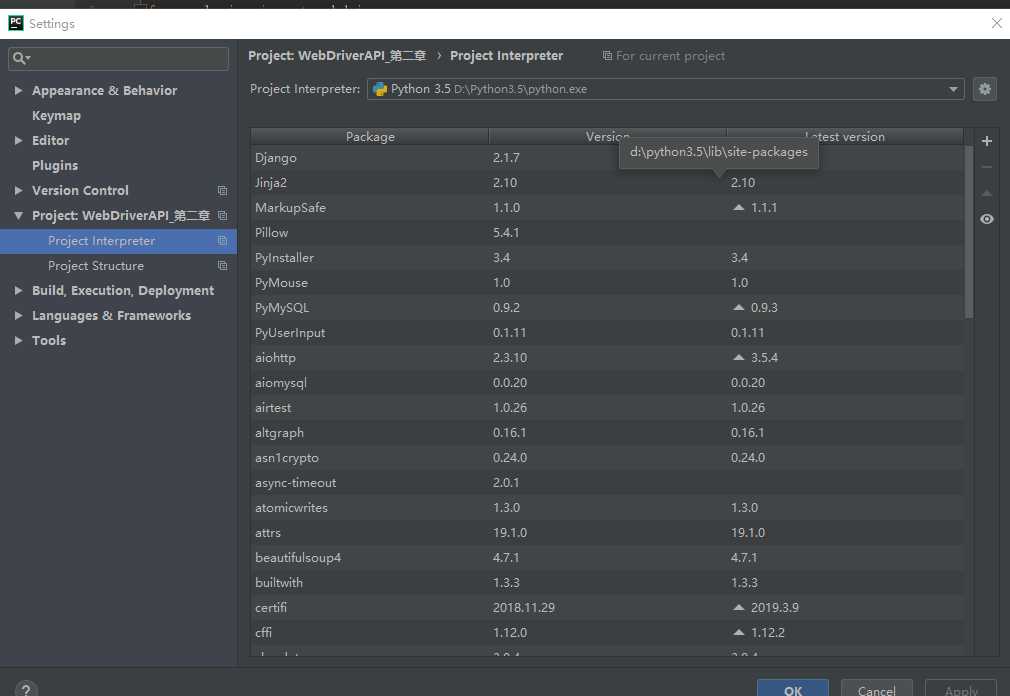Expand Build, Execution, Deployment section
1010x696 pixels.
click(18, 290)
